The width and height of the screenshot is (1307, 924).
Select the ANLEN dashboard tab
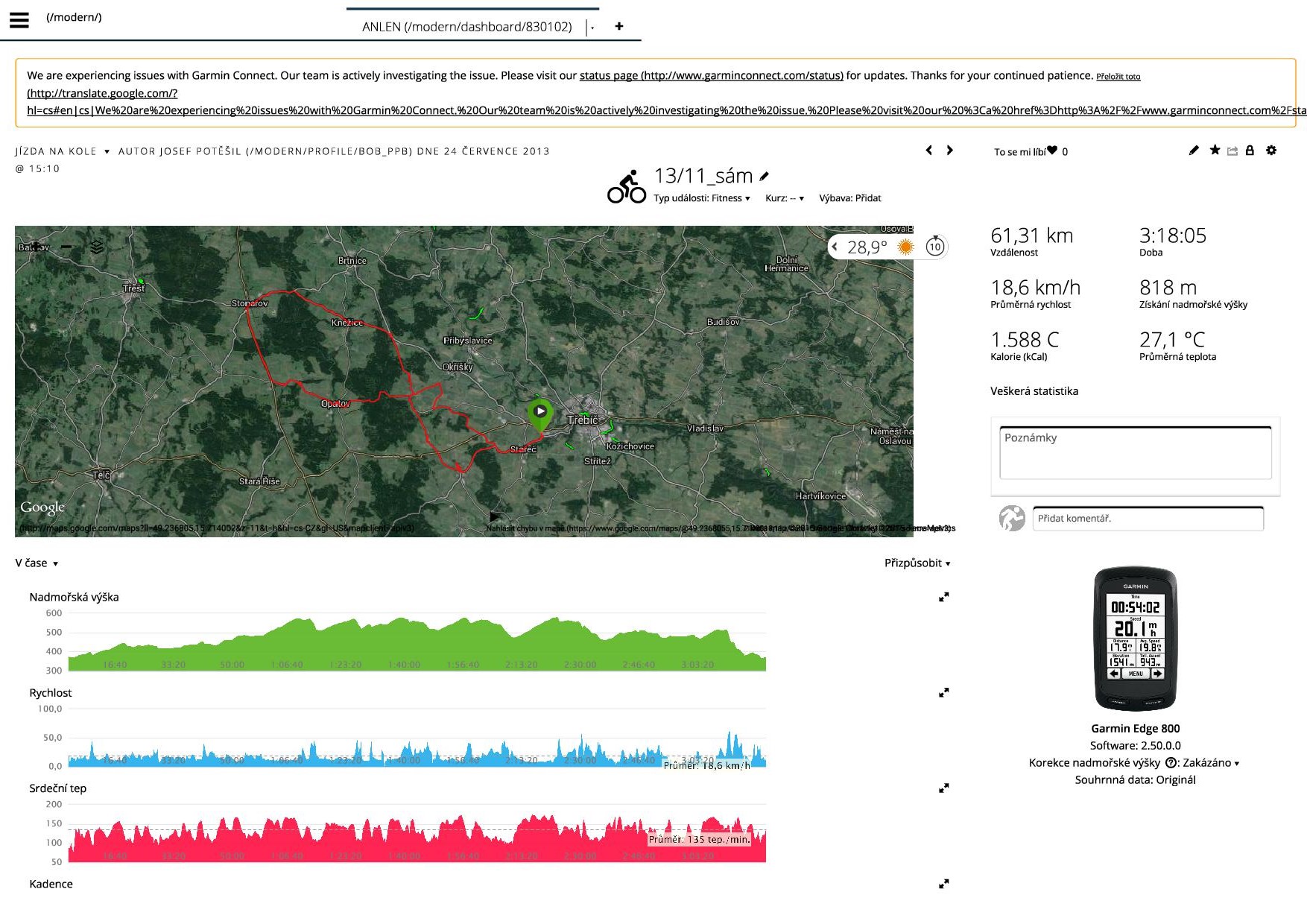pyautogui.click(x=466, y=27)
